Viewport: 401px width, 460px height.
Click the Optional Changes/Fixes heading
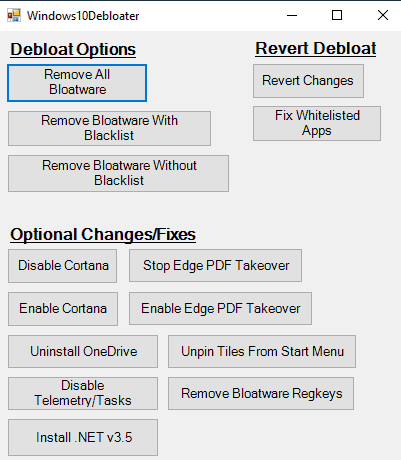[x=103, y=235]
